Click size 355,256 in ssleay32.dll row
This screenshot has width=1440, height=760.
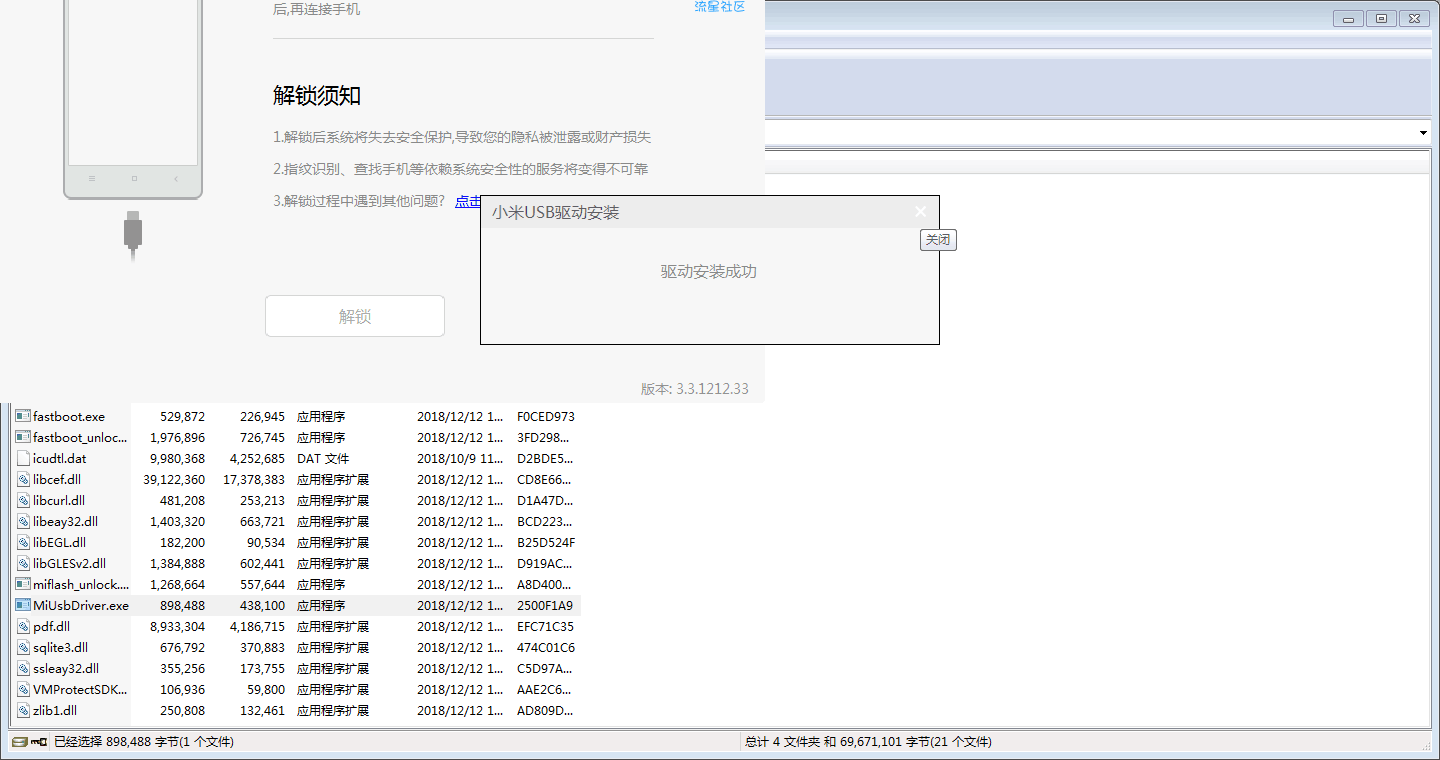click(x=181, y=668)
